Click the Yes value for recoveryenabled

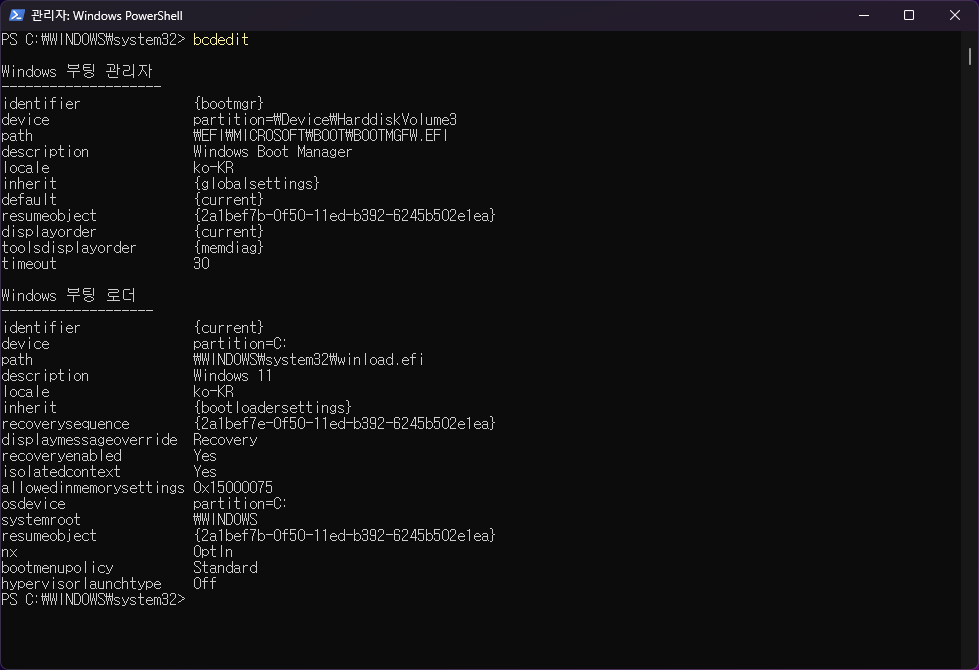point(205,456)
